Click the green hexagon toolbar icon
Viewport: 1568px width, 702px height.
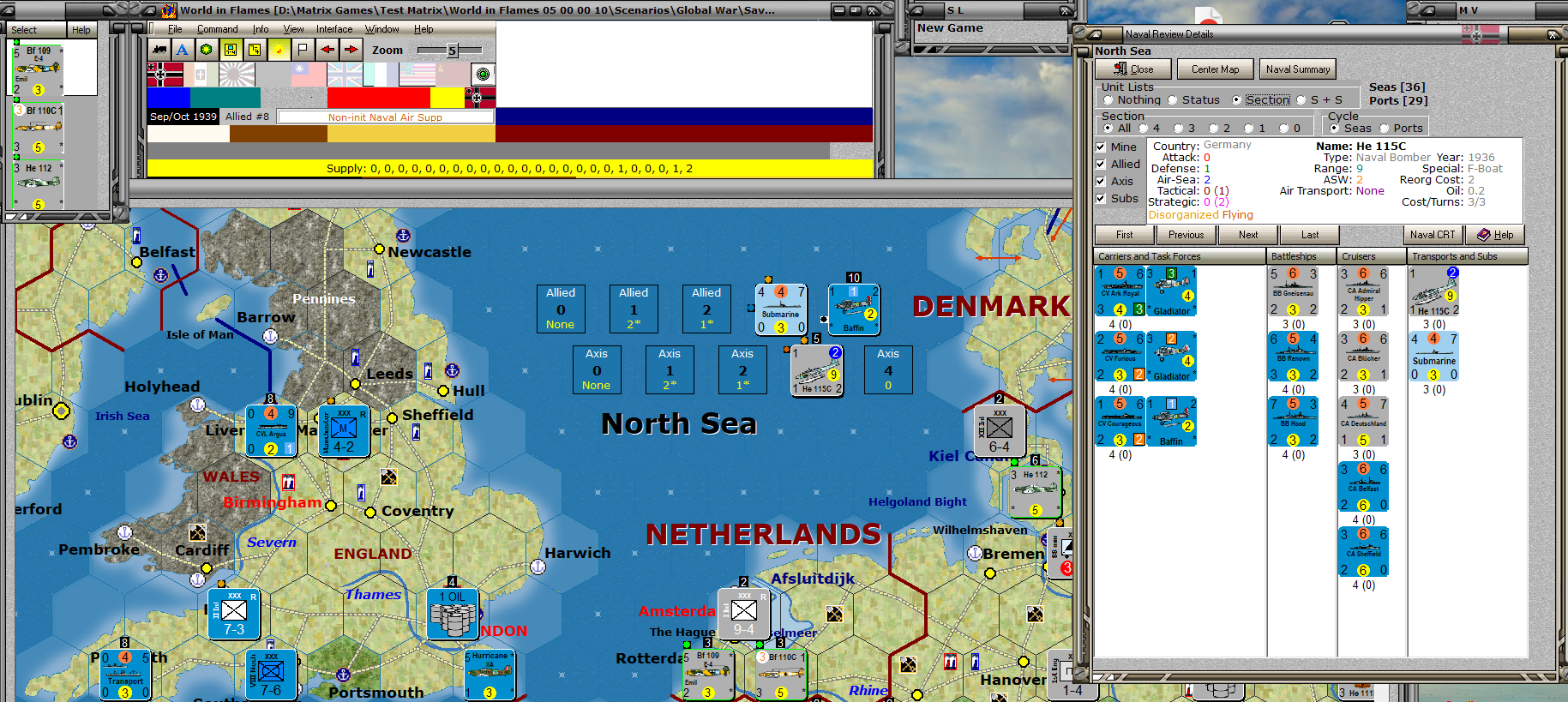(x=206, y=50)
